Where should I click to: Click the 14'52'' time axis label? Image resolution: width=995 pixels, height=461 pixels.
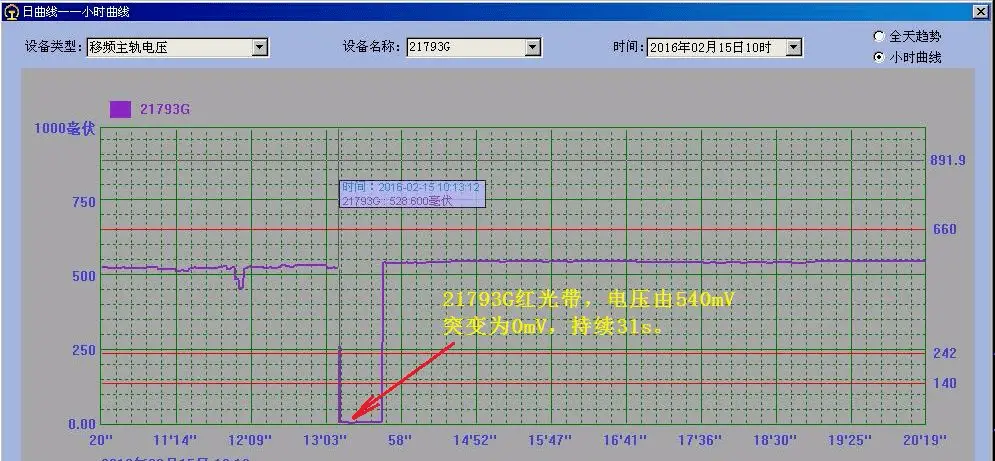point(476,439)
